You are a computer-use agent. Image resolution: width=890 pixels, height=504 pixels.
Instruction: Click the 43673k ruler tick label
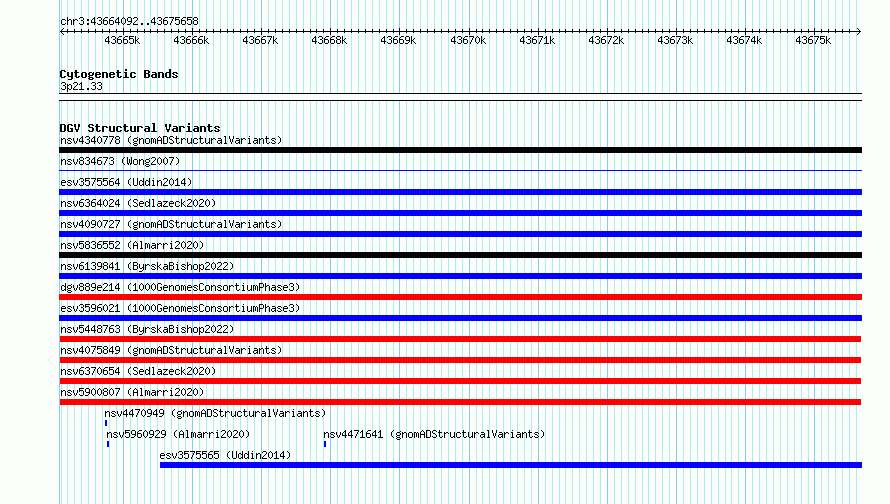pos(675,40)
